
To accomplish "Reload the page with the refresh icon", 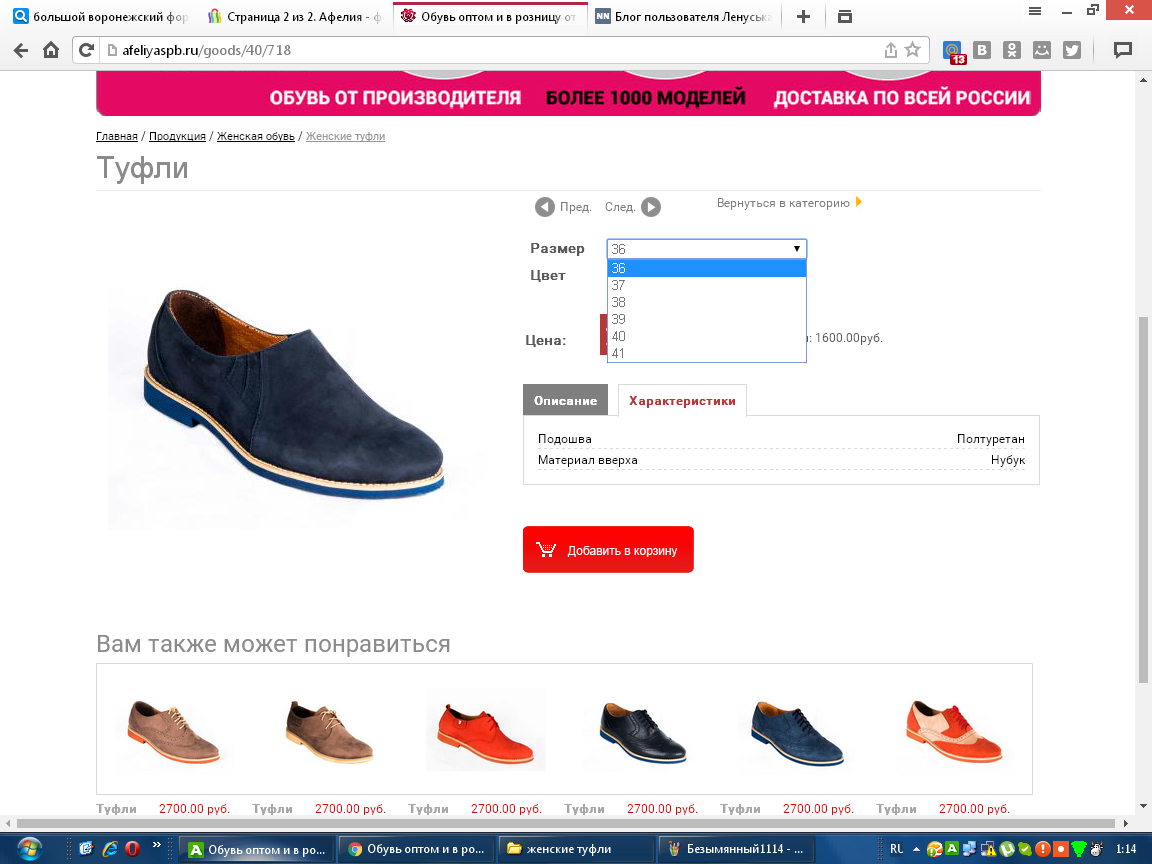I will coord(87,50).
